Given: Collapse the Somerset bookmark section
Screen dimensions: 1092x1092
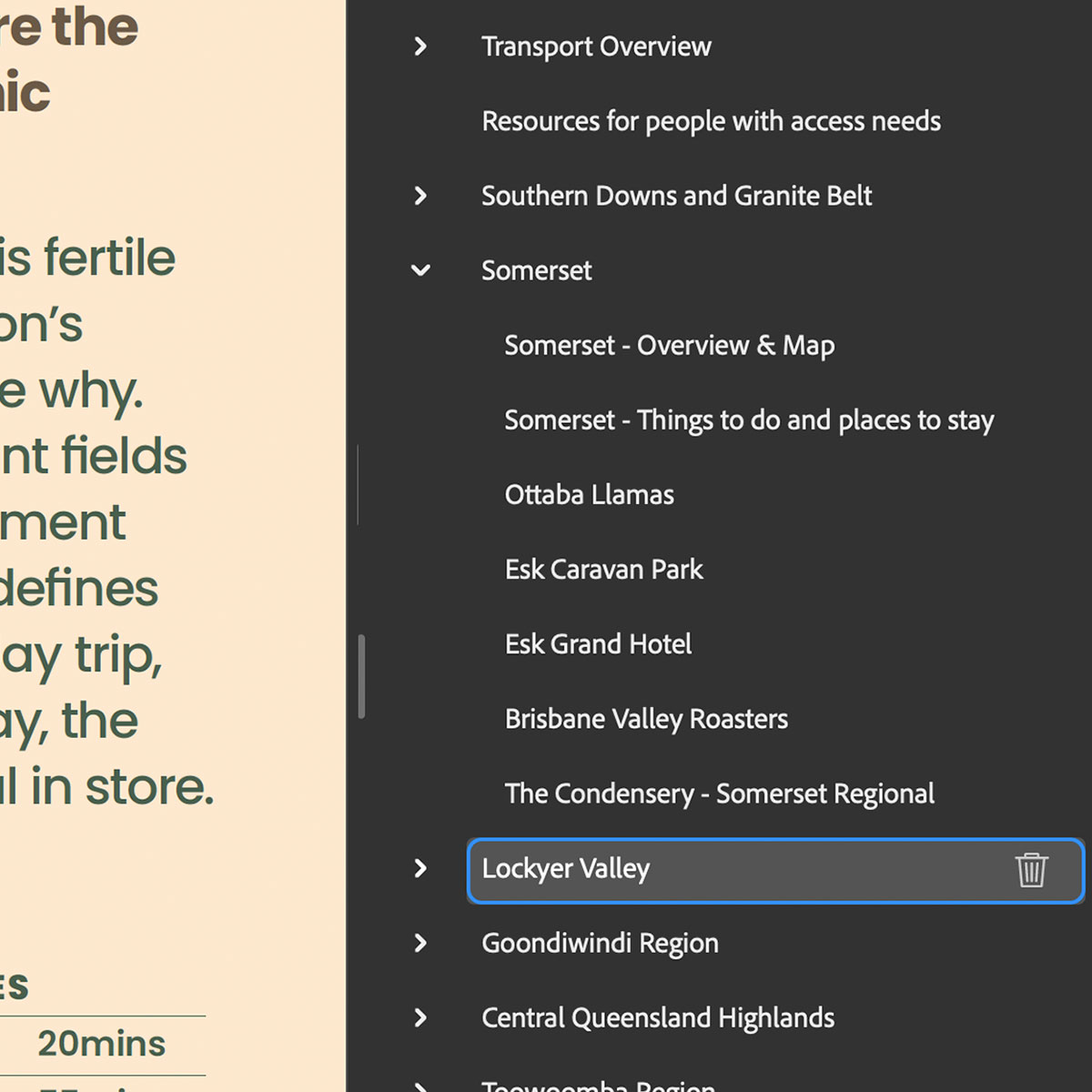Looking at the screenshot, I should pyautogui.click(x=420, y=270).
